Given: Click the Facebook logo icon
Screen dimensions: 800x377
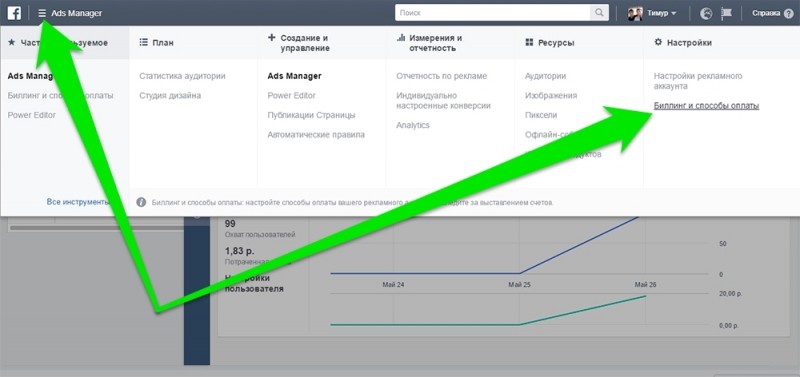Looking at the screenshot, I should [14, 13].
